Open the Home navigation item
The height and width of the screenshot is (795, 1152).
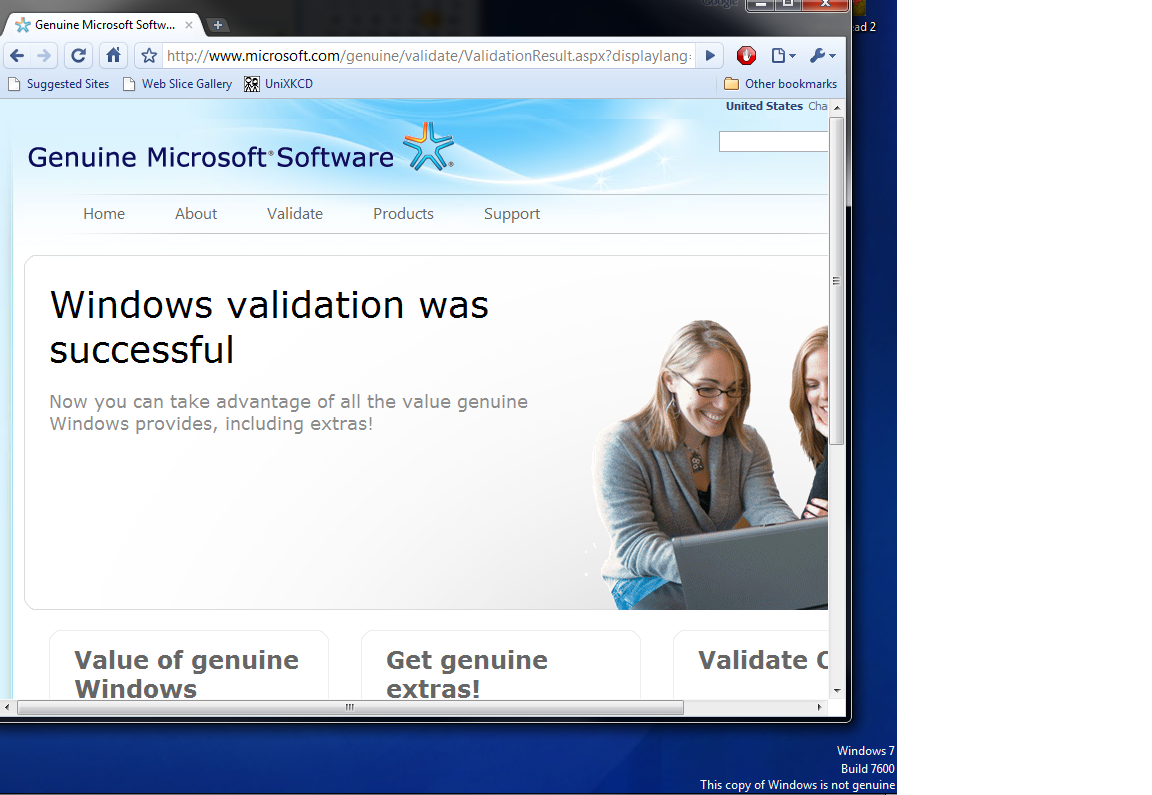104,214
